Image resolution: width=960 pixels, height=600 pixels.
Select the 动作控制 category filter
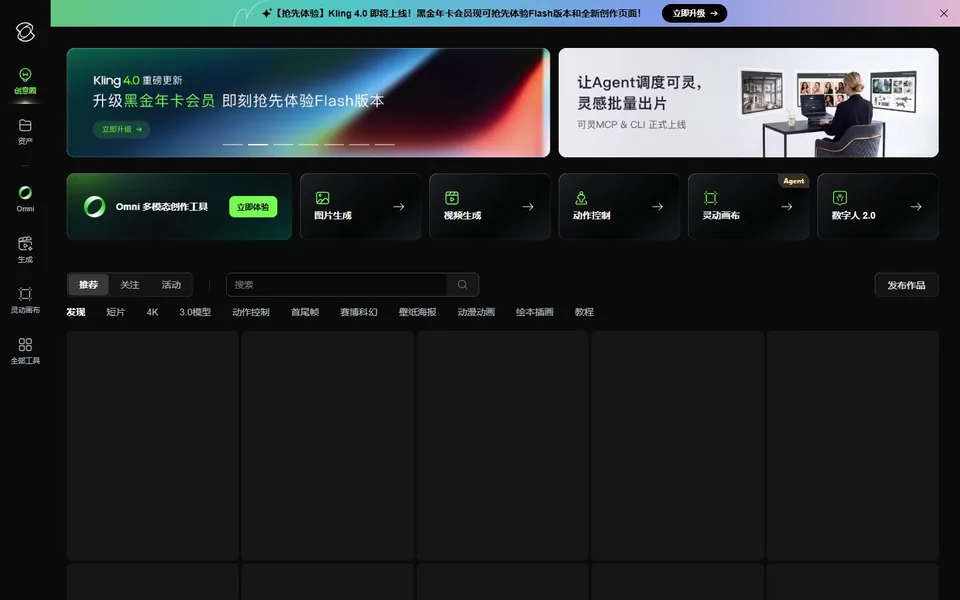251,312
